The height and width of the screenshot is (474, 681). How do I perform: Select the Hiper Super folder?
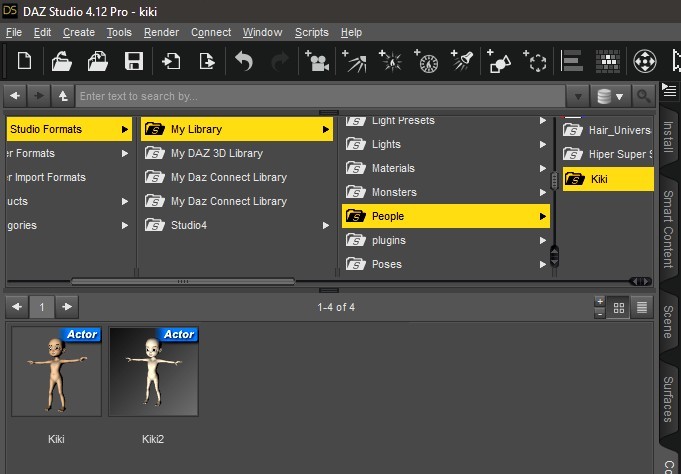tap(608, 154)
